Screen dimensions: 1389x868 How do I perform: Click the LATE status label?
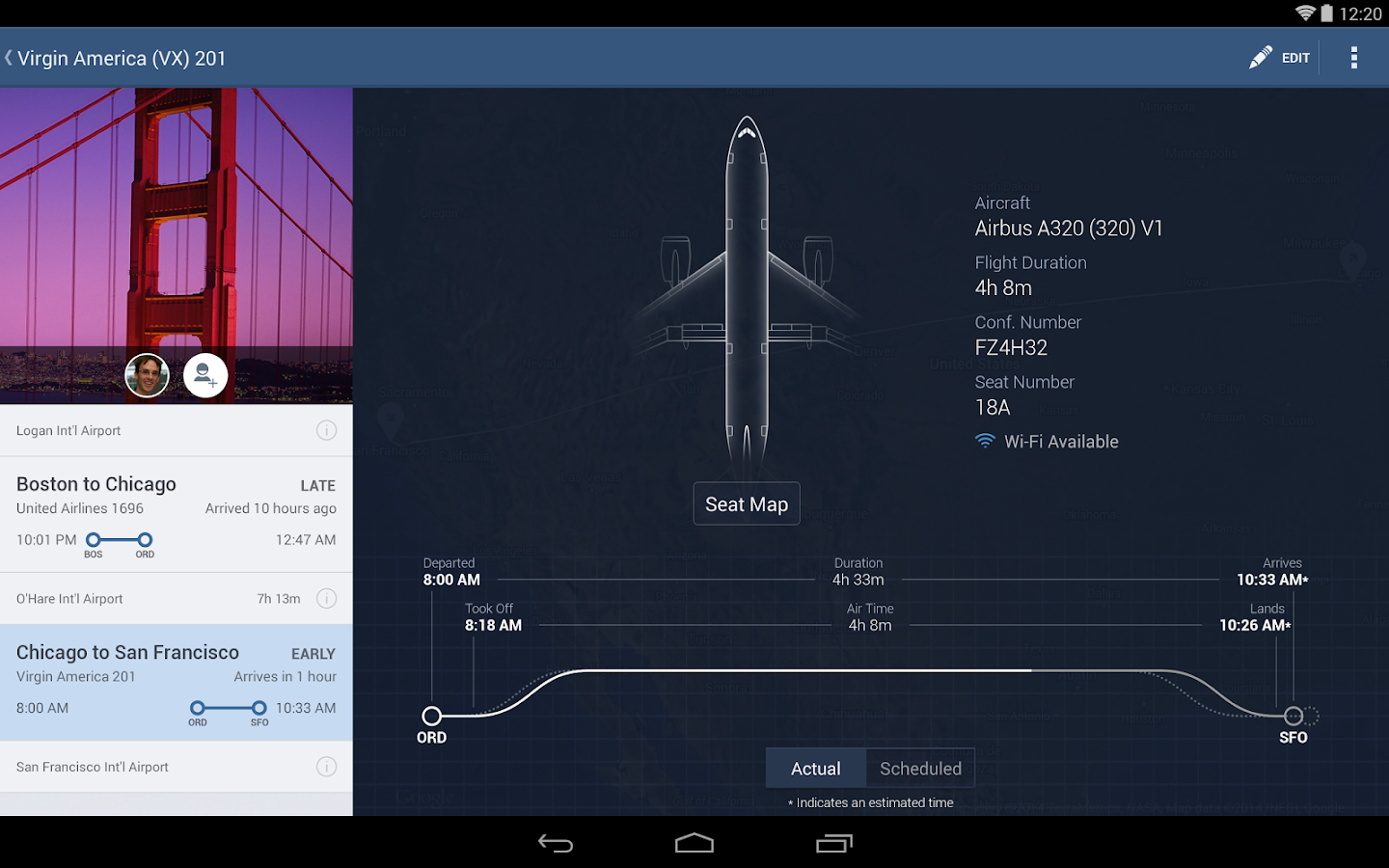[318, 486]
